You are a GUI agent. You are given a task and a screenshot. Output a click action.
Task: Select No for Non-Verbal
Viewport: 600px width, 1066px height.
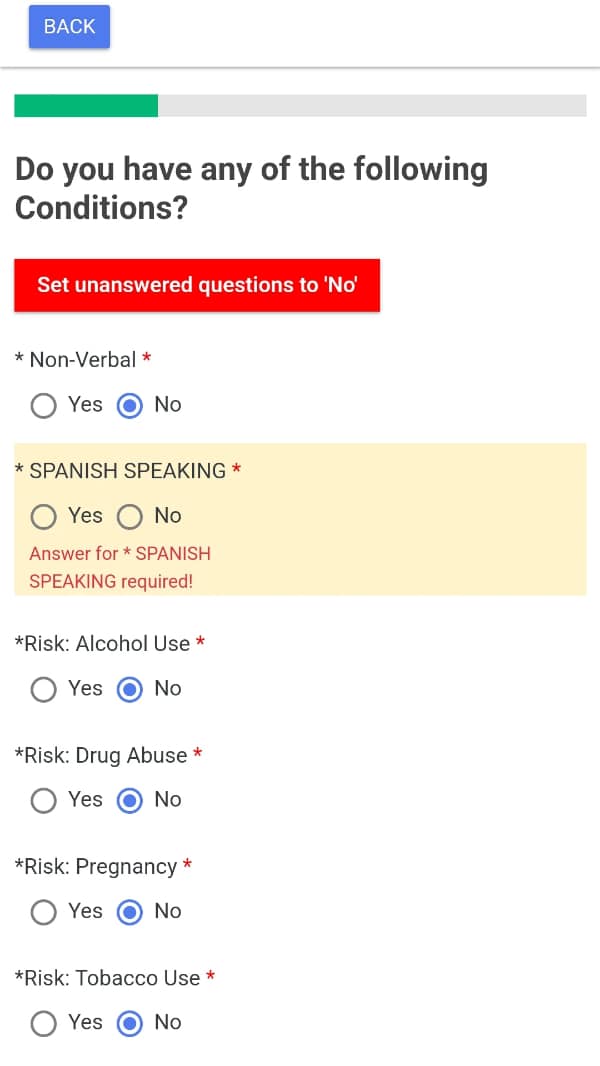coord(130,405)
